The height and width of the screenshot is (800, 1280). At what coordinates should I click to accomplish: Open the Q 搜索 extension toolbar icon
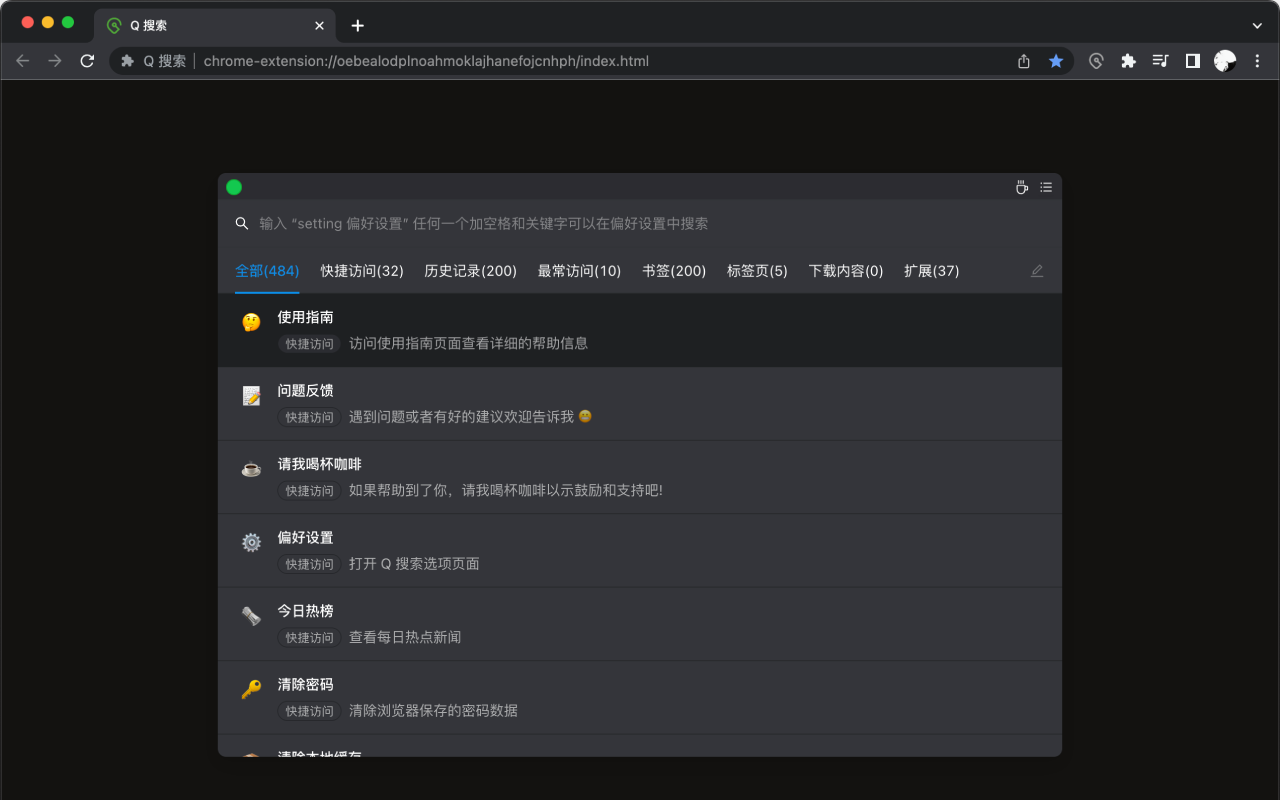(x=1096, y=61)
